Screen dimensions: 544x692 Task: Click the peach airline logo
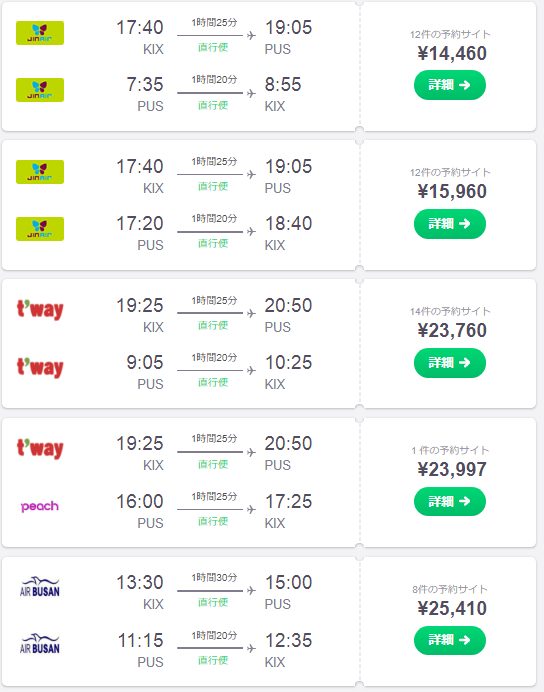40,506
